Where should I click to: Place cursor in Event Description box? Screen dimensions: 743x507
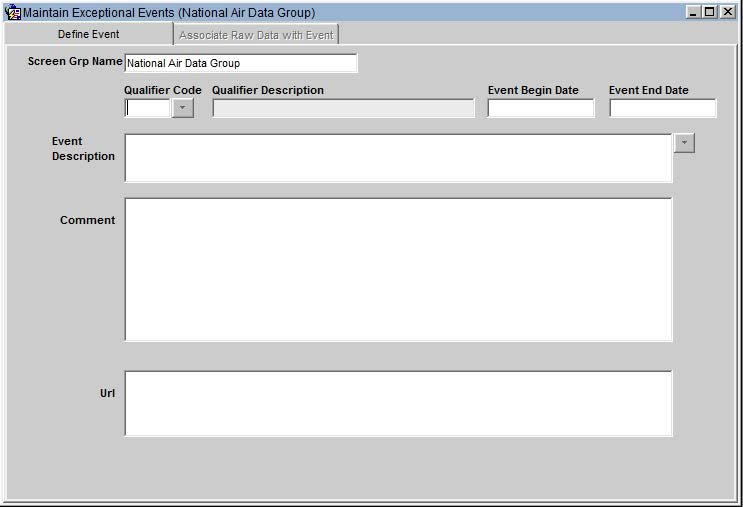[397, 158]
